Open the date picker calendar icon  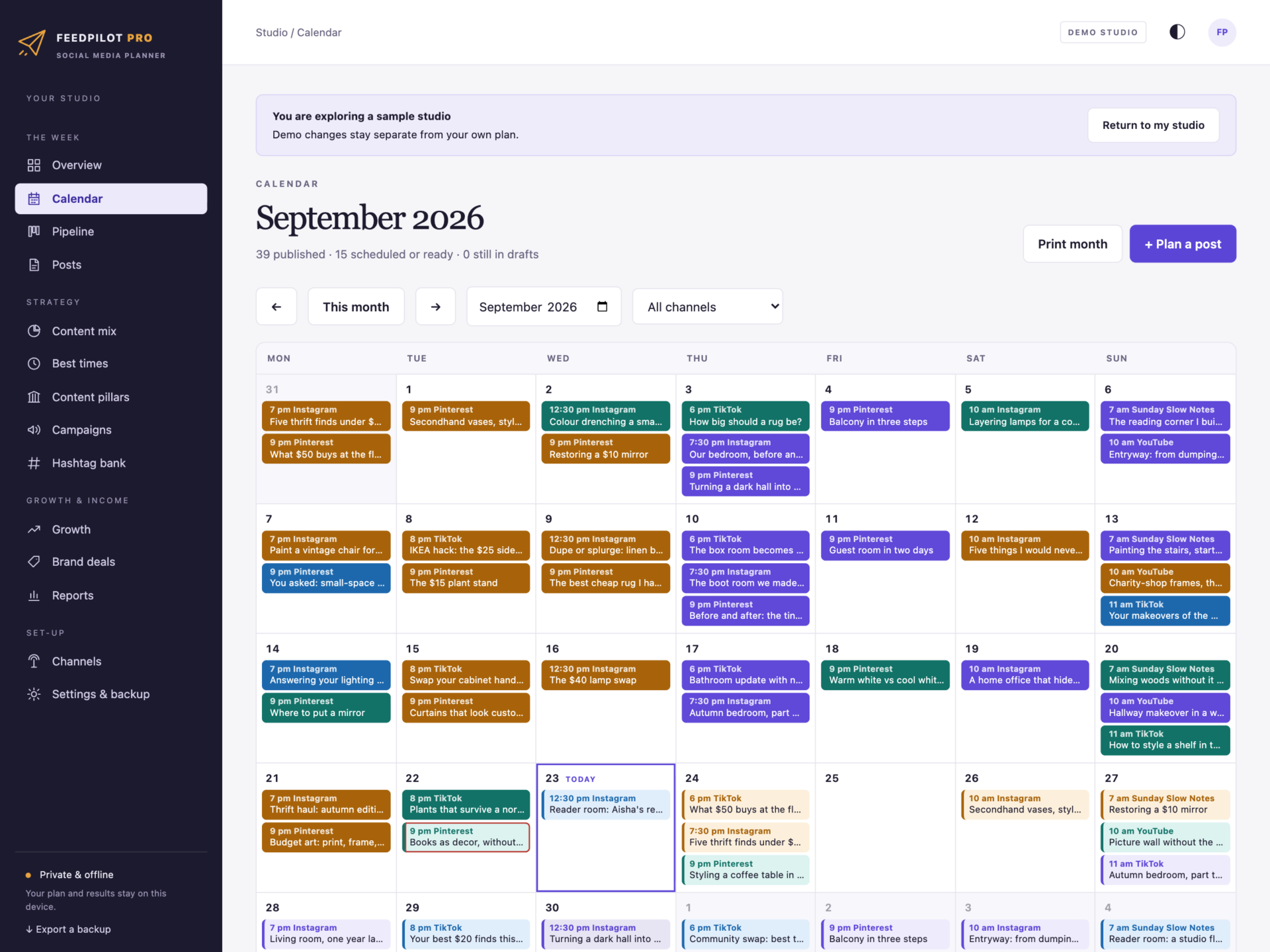[602, 307]
